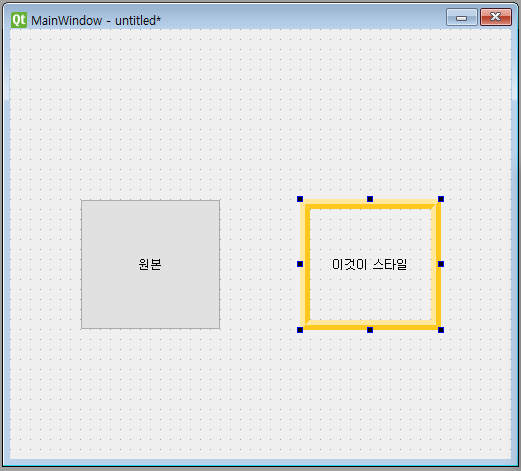This screenshot has height=471, width=521.
Task: Click the top-center selection handle of styled button
Action: (370, 199)
